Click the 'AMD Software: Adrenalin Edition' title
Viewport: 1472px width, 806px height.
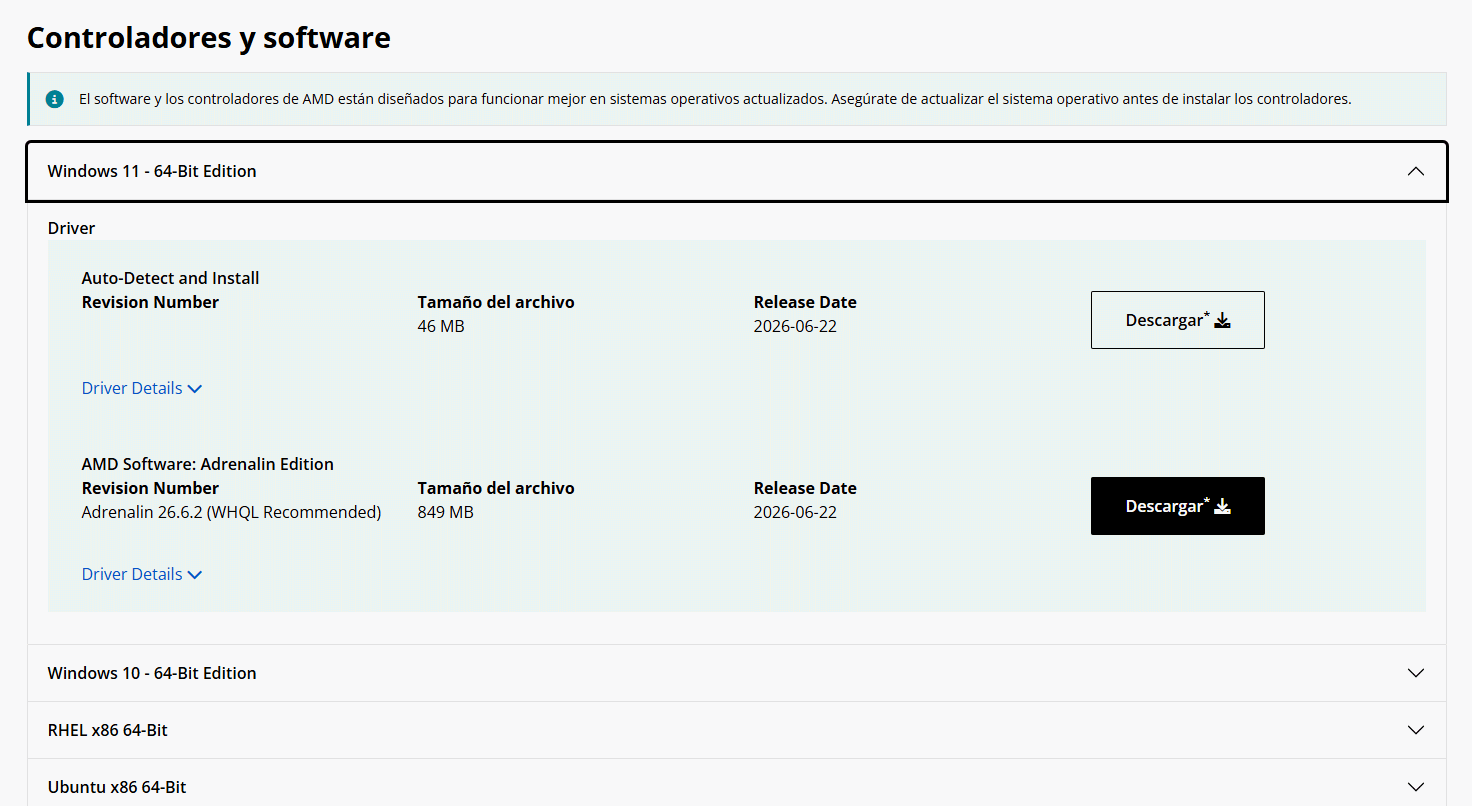pos(208,464)
